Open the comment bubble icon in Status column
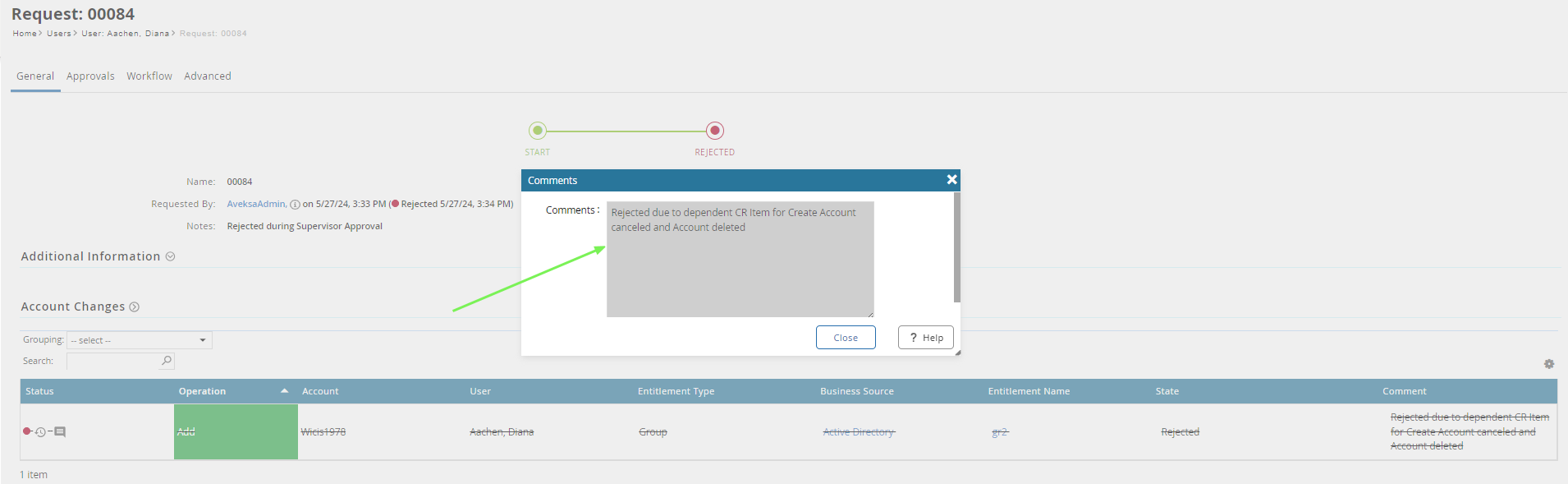The image size is (1568, 484). [60, 431]
